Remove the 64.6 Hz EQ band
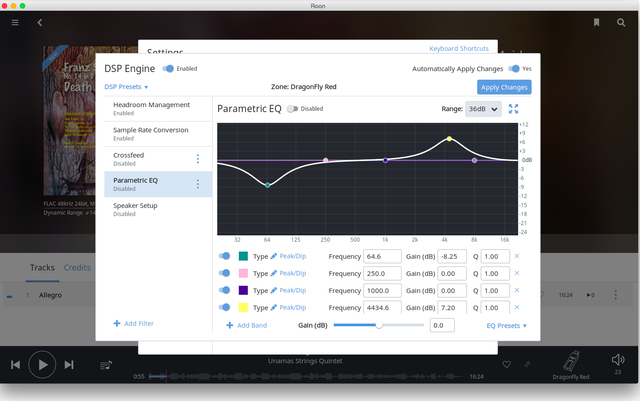The width and height of the screenshot is (640, 401). pyautogui.click(x=516, y=256)
